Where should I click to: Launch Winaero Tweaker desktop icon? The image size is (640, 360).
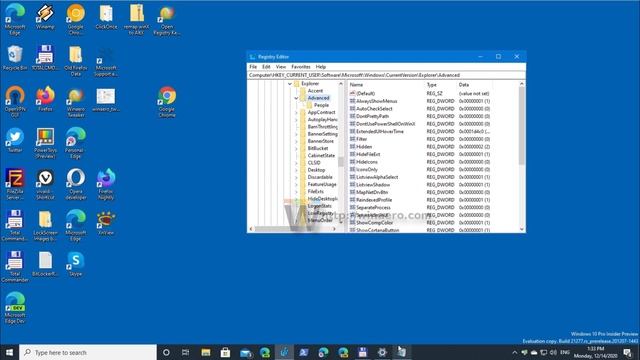[76, 102]
